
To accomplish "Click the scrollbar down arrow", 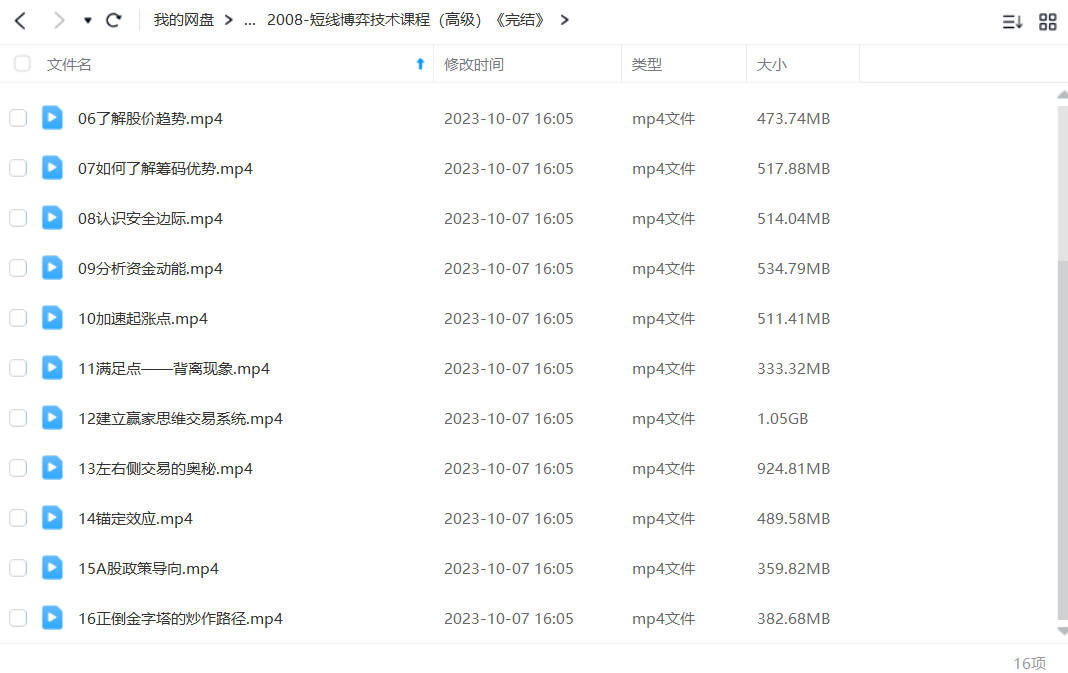I will pos(1063,631).
